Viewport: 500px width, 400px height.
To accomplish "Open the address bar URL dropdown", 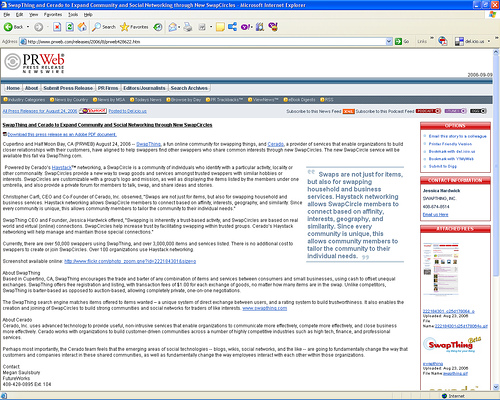I will tap(389, 41).
